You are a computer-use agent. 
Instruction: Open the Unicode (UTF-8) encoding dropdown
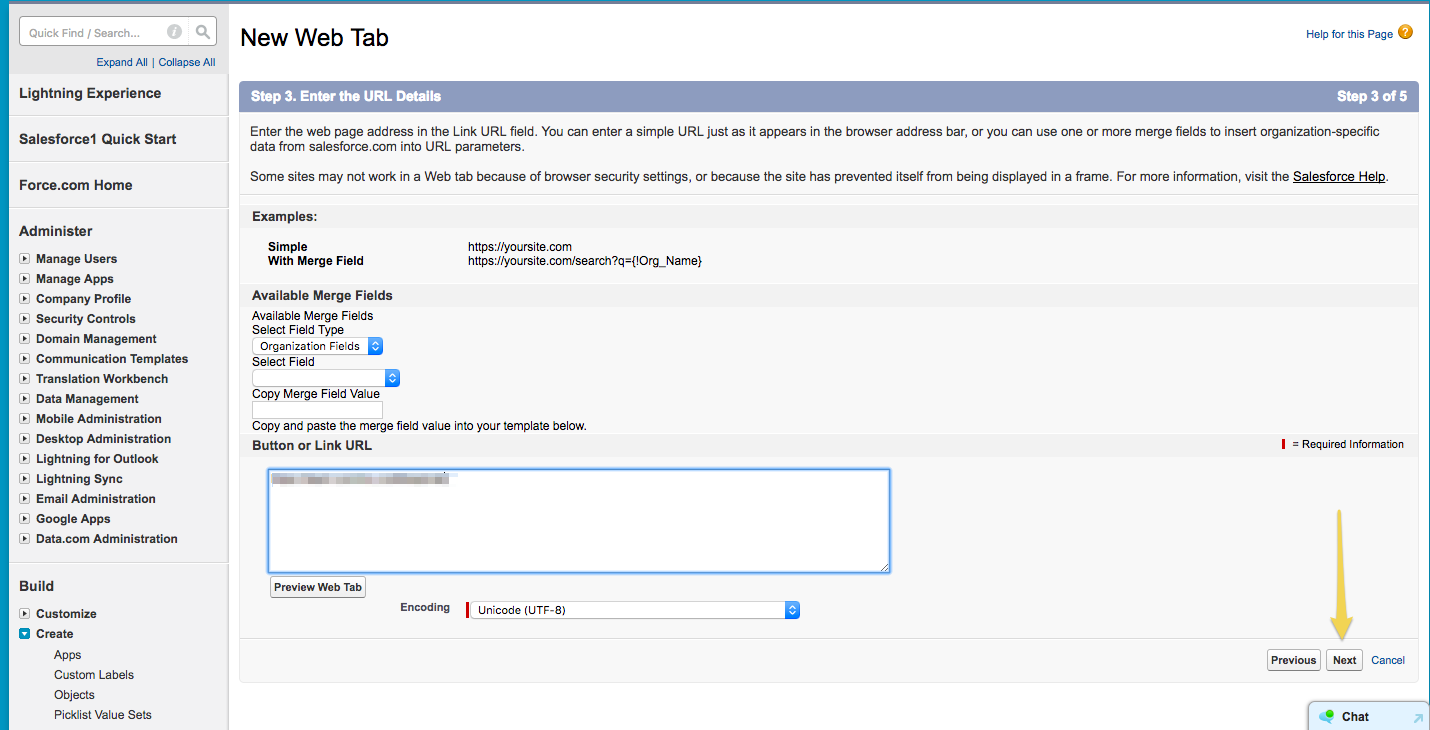pos(636,610)
